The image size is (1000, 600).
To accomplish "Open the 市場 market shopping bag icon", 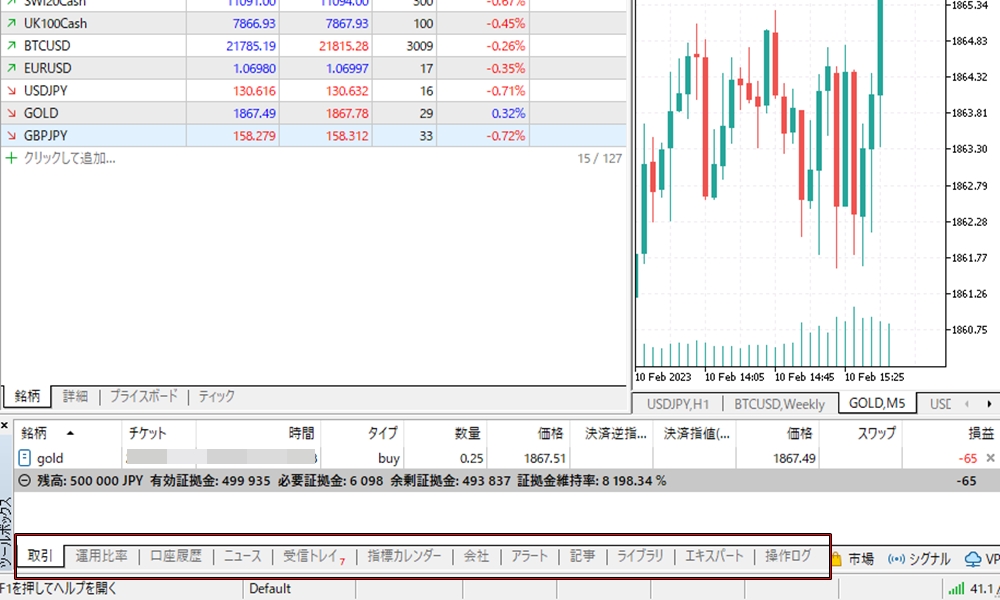I will (836, 558).
